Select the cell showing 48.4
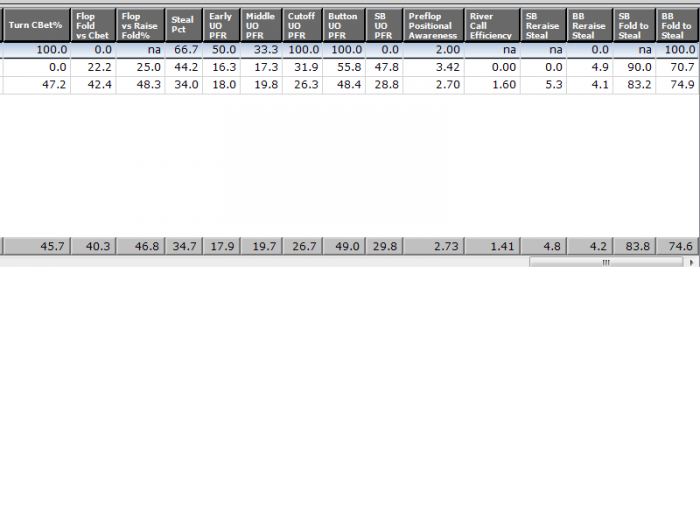Screen dimensions: 700x525 [x=344, y=85]
